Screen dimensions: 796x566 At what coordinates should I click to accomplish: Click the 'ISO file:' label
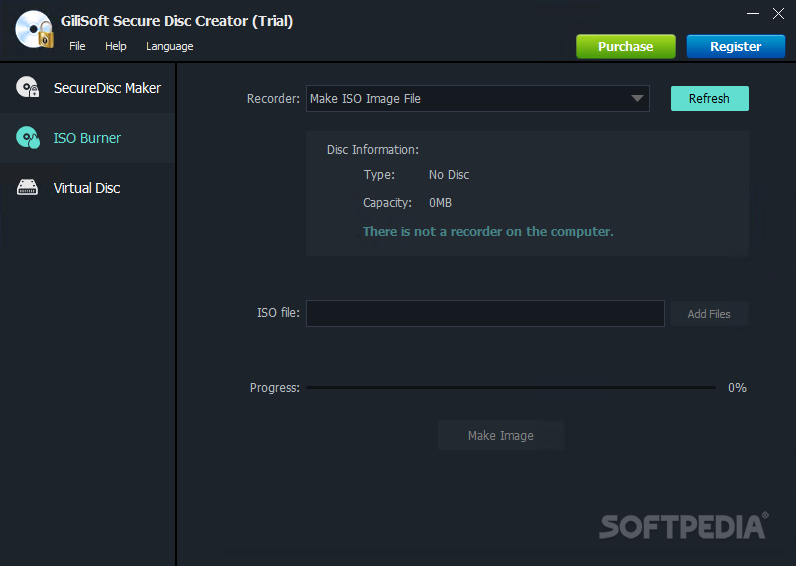click(x=278, y=313)
